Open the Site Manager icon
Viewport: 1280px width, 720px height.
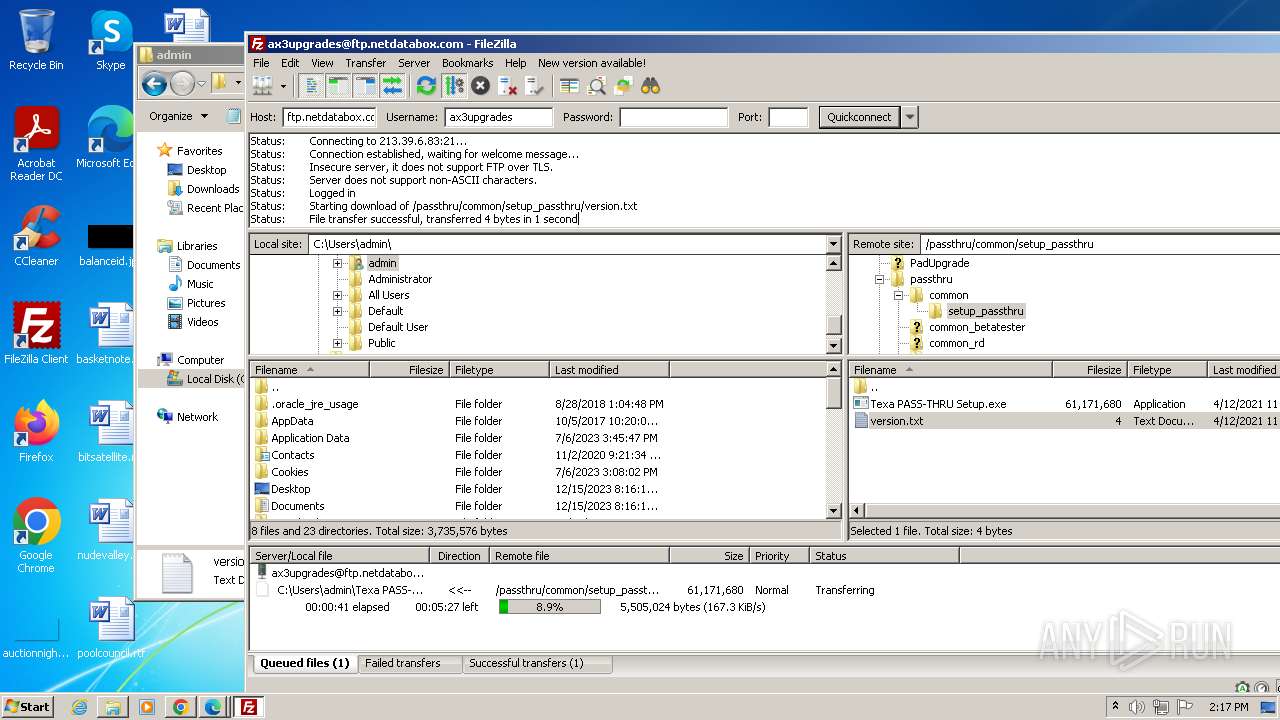click(x=262, y=86)
